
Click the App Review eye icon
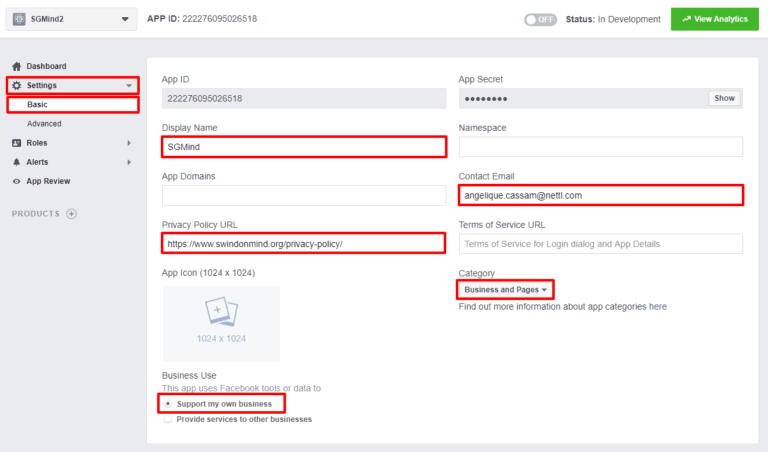[x=17, y=181]
